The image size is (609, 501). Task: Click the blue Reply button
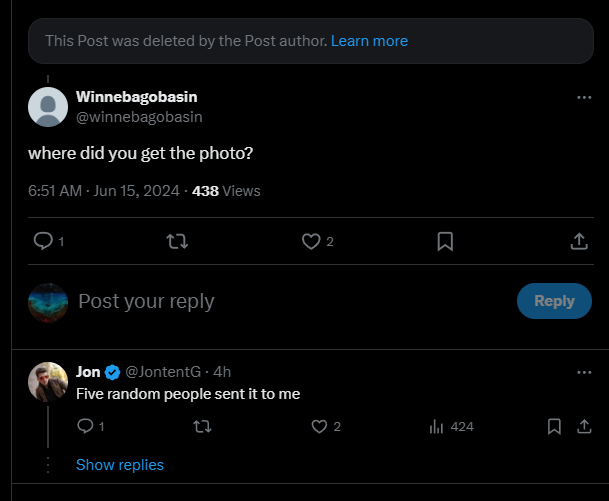point(554,301)
